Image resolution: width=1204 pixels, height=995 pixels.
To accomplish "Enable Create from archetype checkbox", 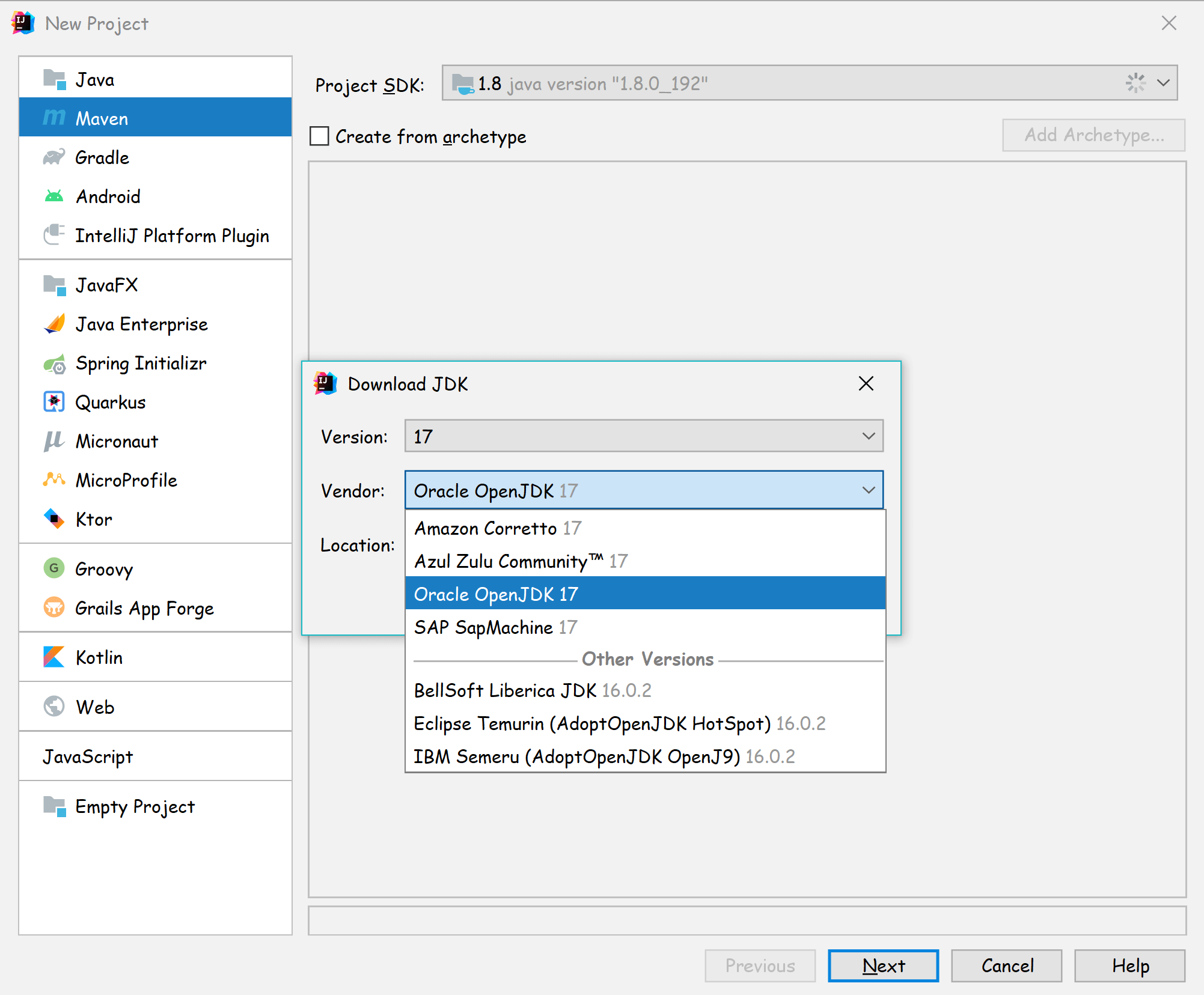I will (319, 136).
